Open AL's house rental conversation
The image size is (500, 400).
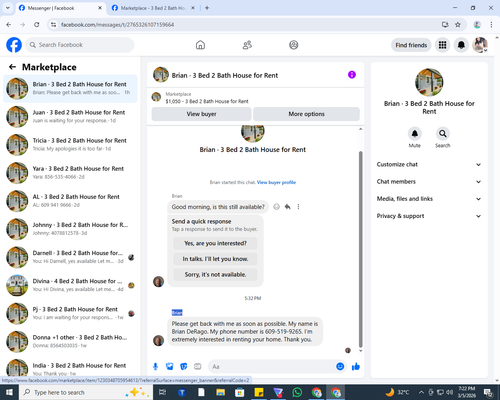tap(70, 201)
